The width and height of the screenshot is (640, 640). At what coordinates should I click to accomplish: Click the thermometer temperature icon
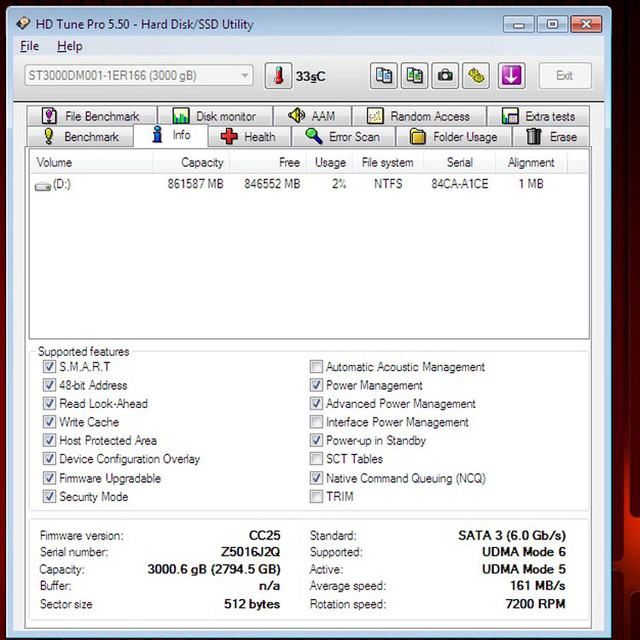278,76
